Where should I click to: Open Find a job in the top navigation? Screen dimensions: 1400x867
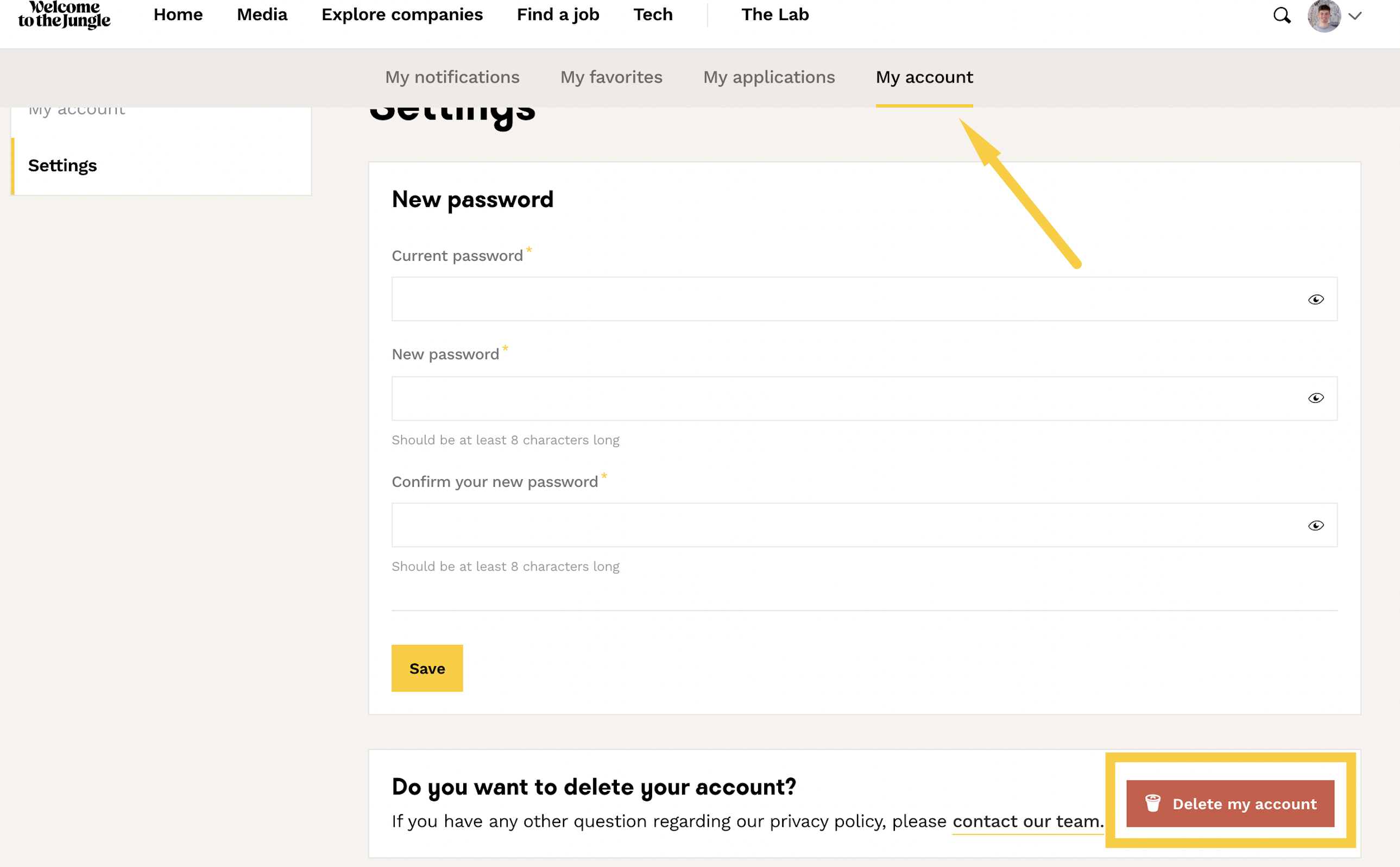coord(558,14)
